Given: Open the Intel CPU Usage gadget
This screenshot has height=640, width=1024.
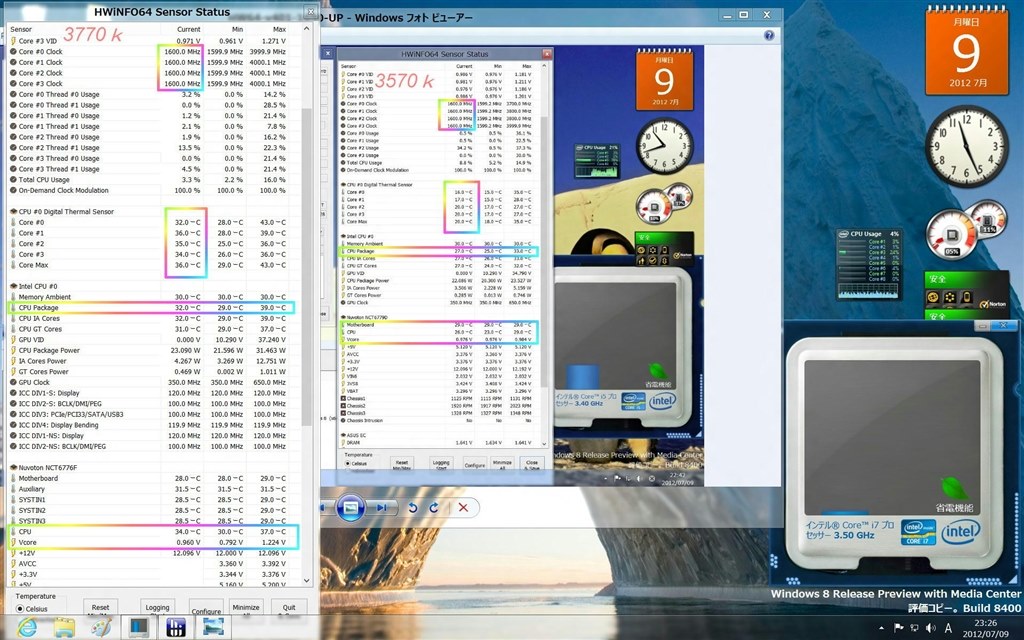Looking at the screenshot, I should click(x=869, y=264).
